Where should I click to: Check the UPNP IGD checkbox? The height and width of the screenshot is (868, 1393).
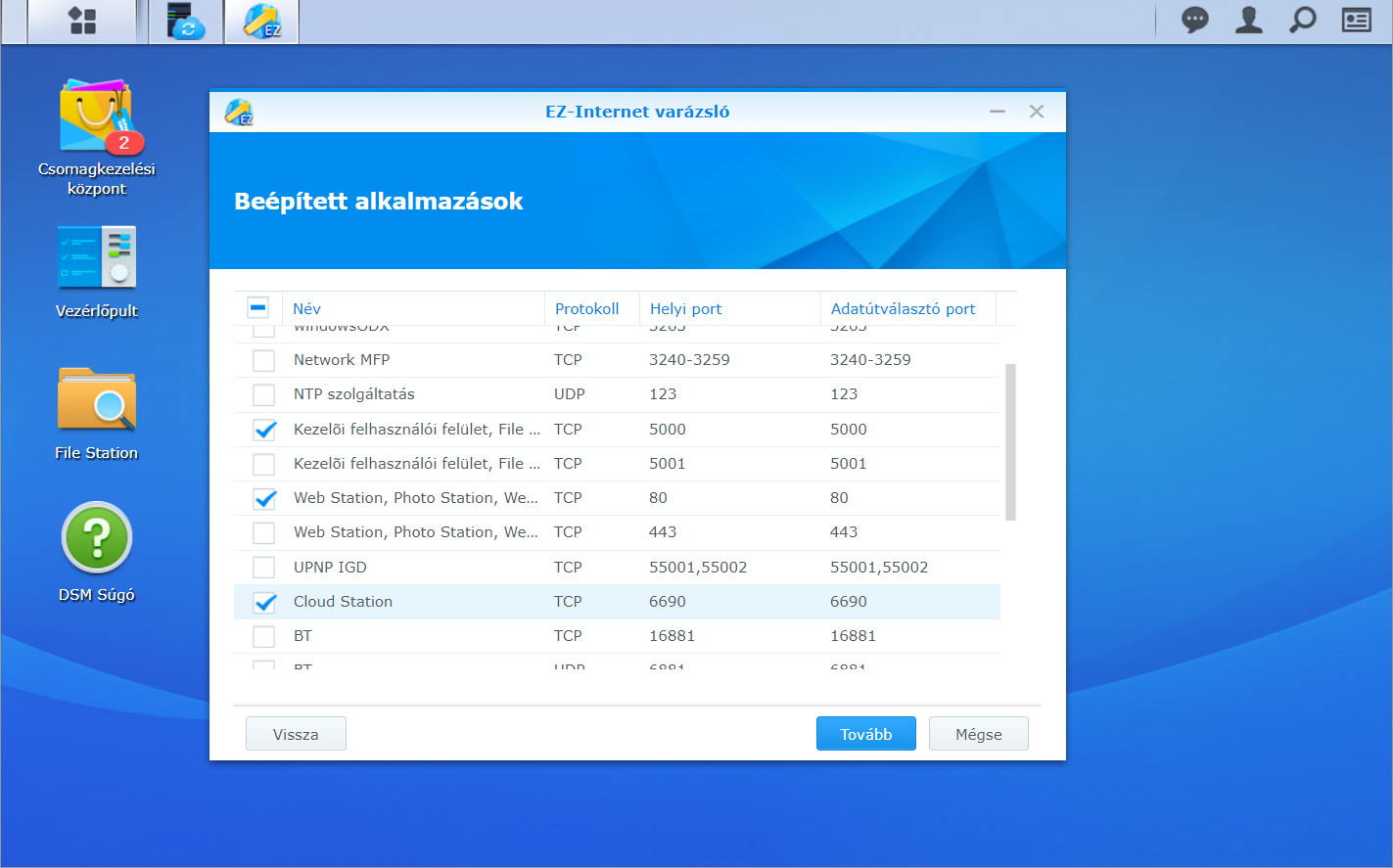(263, 567)
